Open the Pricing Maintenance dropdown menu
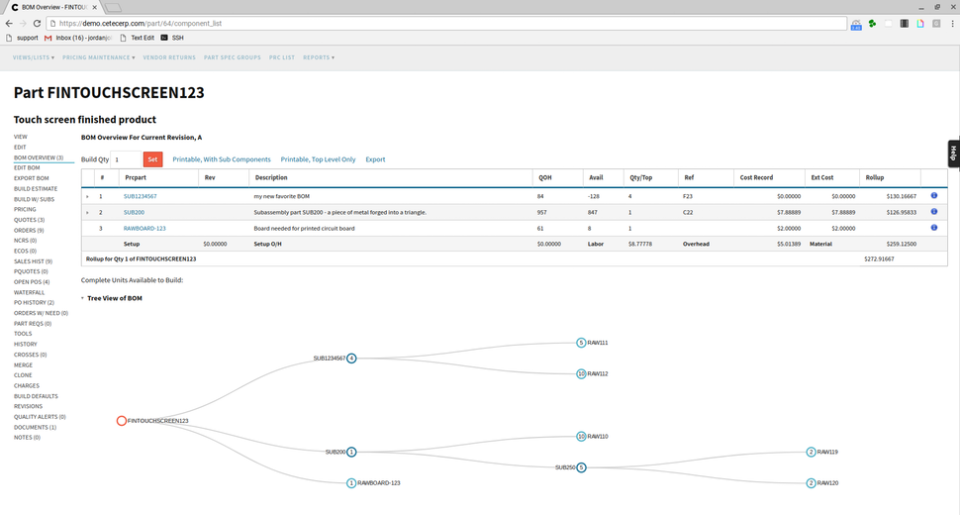The image size is (960, 515). point(99,58)
